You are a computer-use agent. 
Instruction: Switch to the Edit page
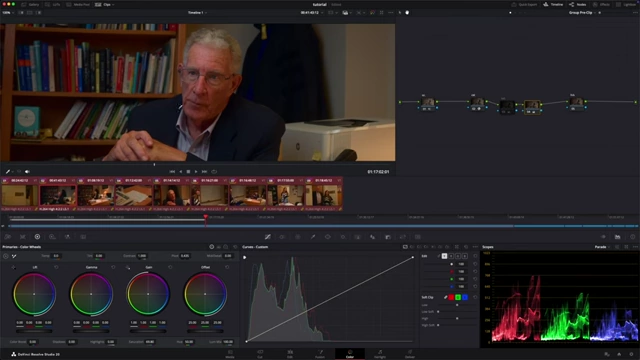(290, 354)
